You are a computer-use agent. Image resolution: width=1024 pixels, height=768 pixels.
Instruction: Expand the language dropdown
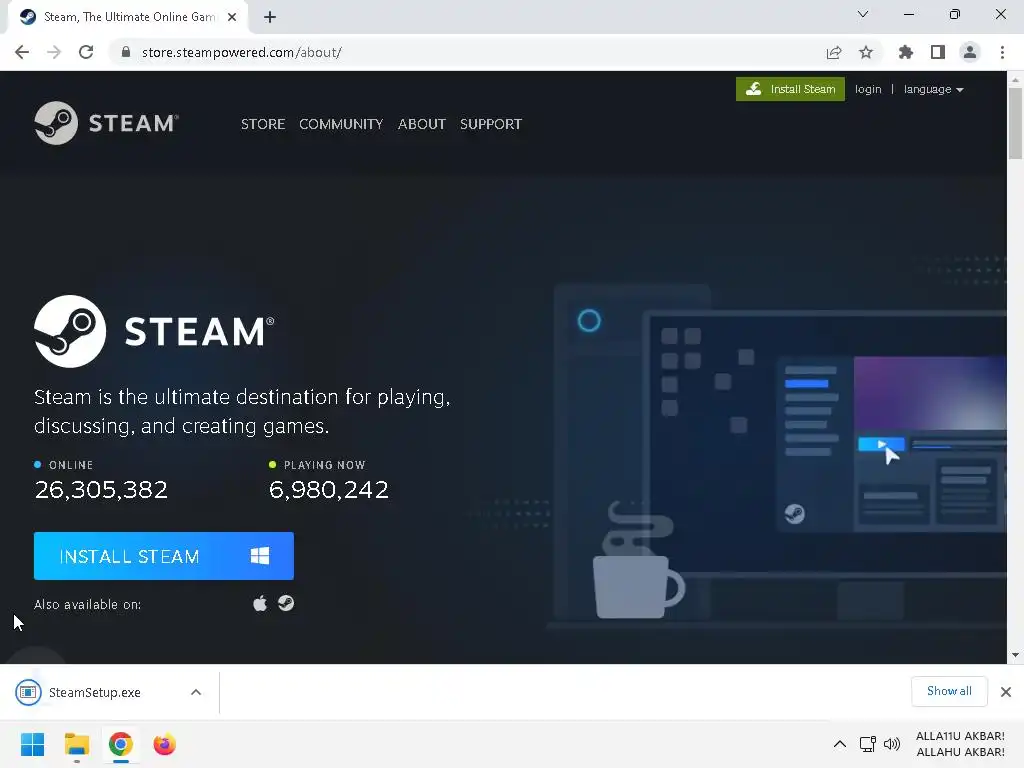pos(933,89)
